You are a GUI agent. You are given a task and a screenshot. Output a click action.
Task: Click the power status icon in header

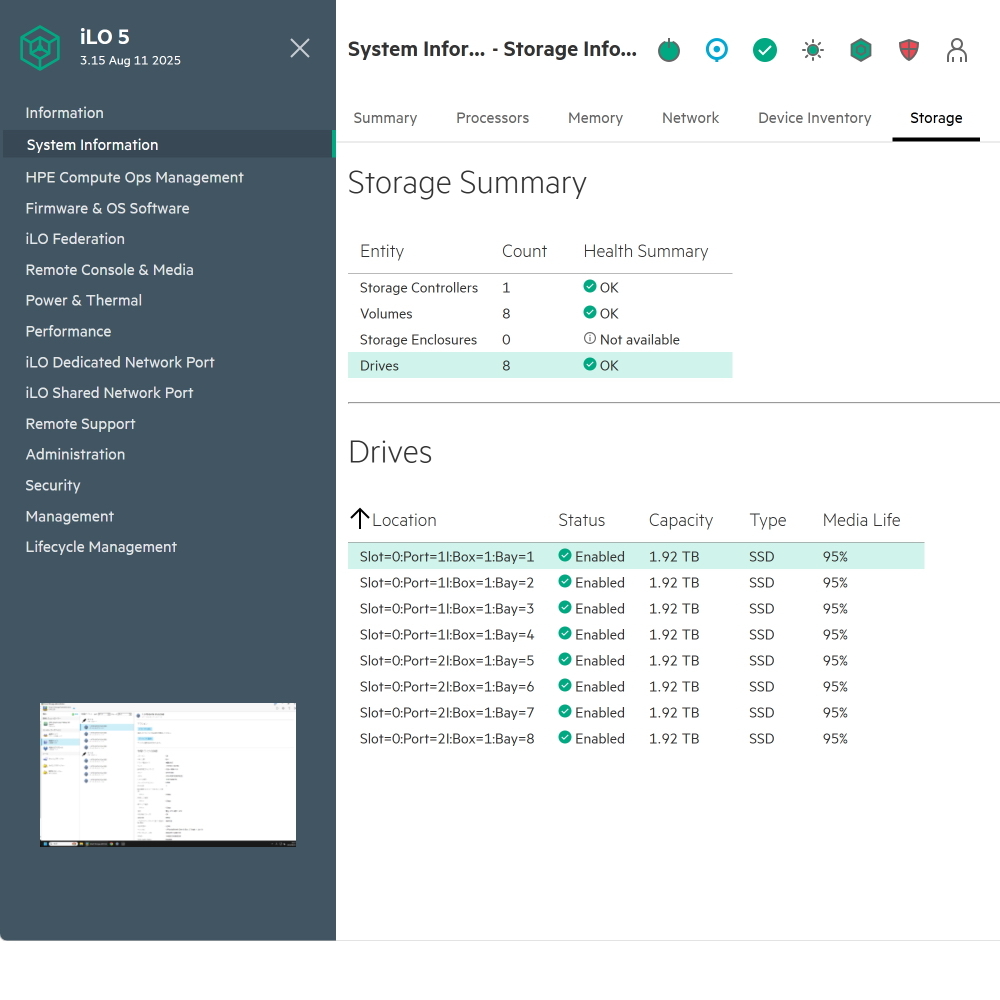click(x=669, y=50)
